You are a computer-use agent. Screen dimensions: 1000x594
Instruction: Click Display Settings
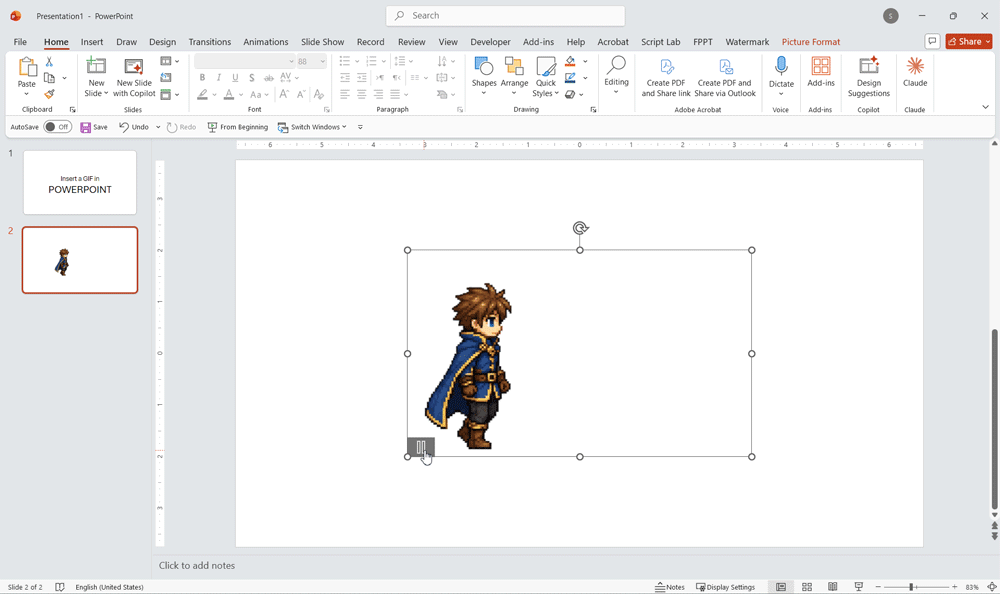click(x=725, y=587)
